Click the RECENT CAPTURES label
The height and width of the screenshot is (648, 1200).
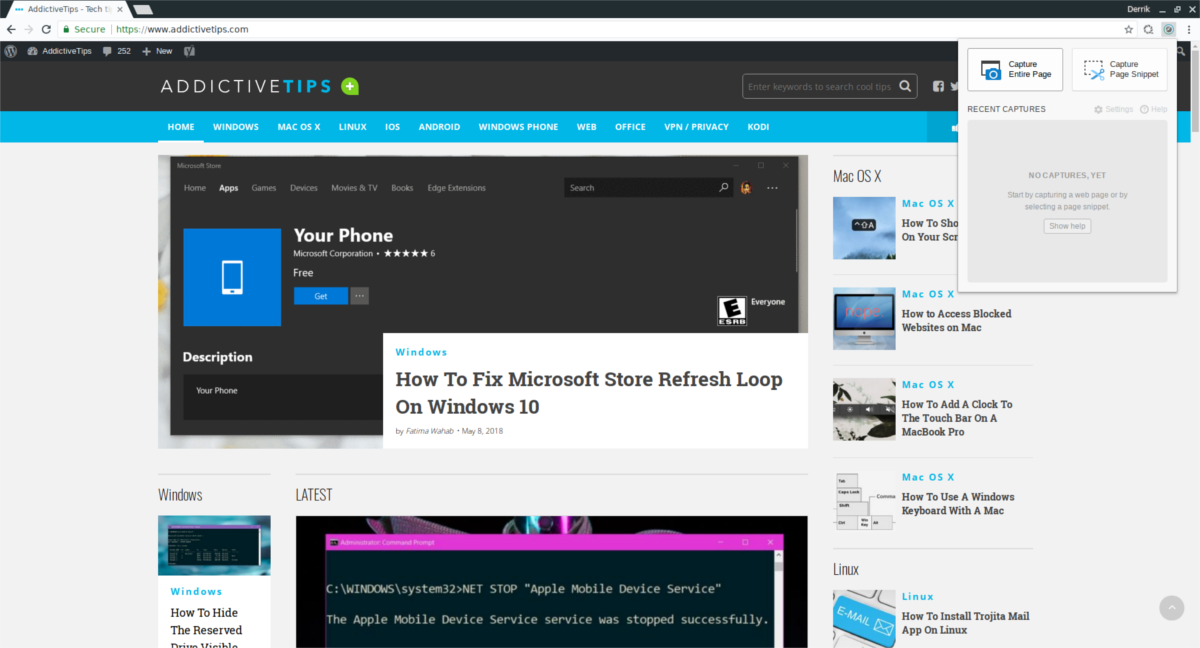coord(1006,109)
